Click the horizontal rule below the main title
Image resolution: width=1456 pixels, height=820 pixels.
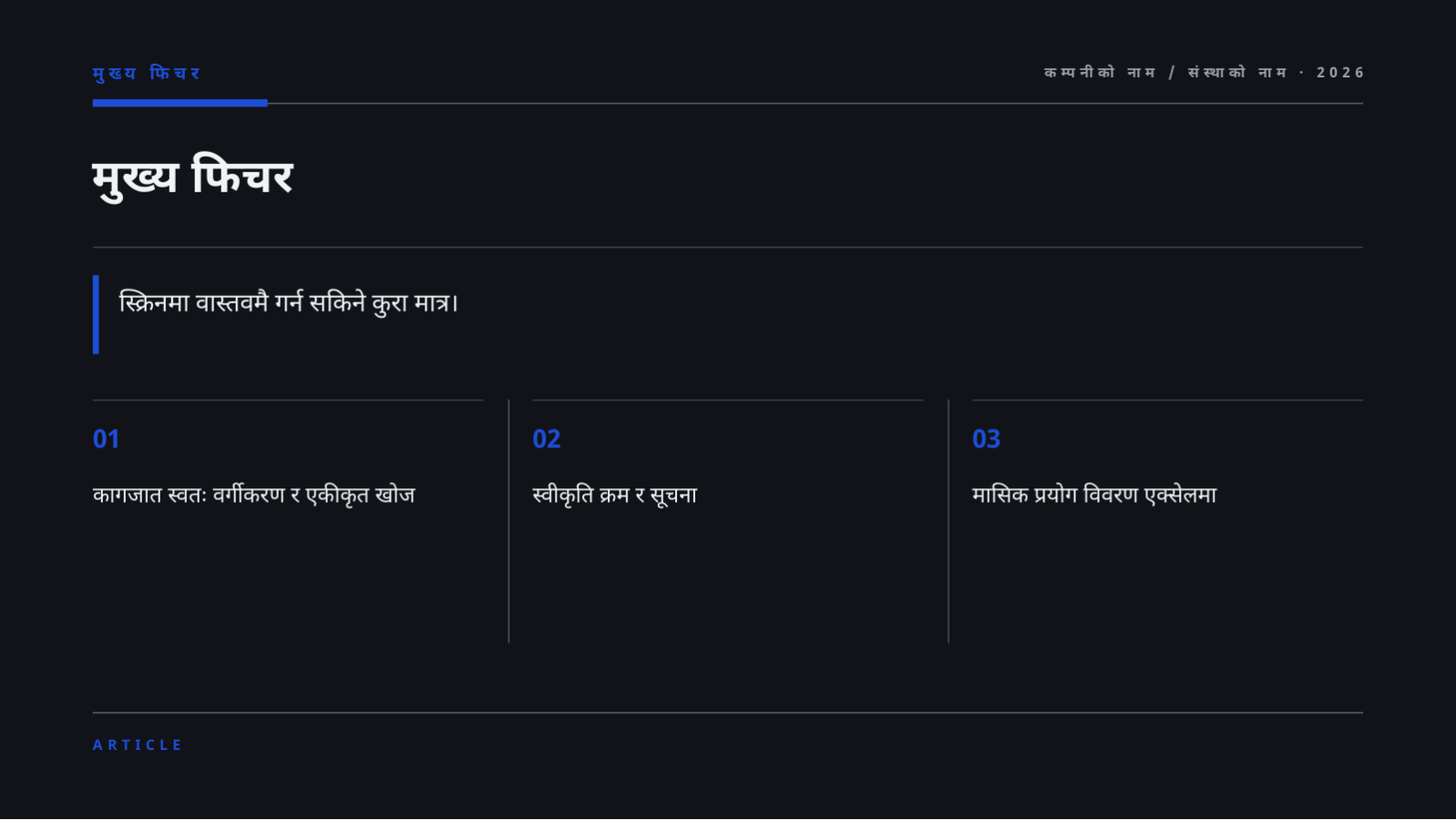[728, 247]
